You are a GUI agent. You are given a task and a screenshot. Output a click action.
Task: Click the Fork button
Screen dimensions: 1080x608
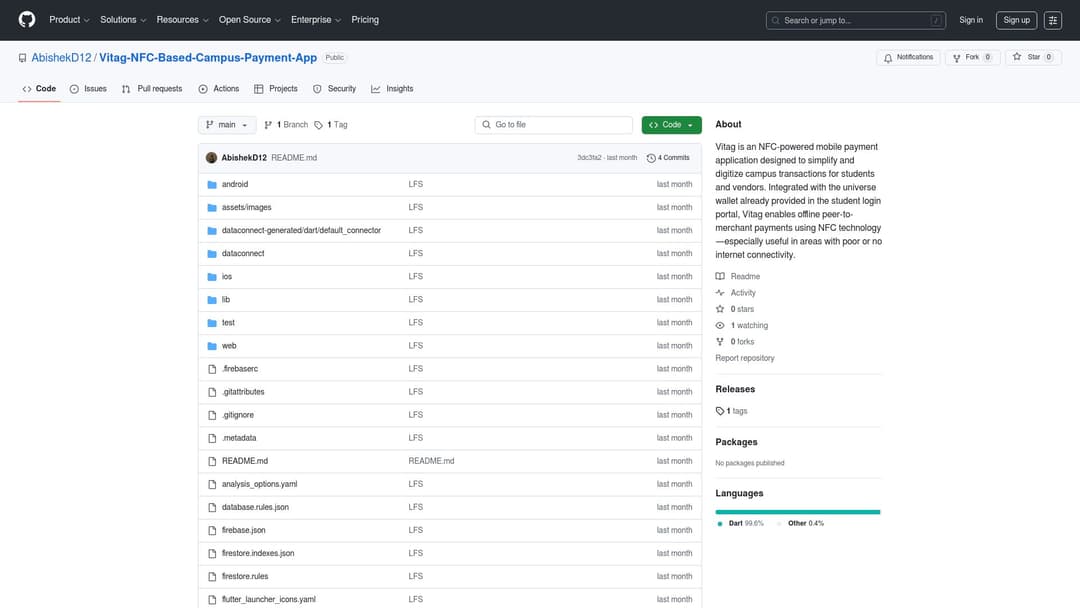(973, 58)
